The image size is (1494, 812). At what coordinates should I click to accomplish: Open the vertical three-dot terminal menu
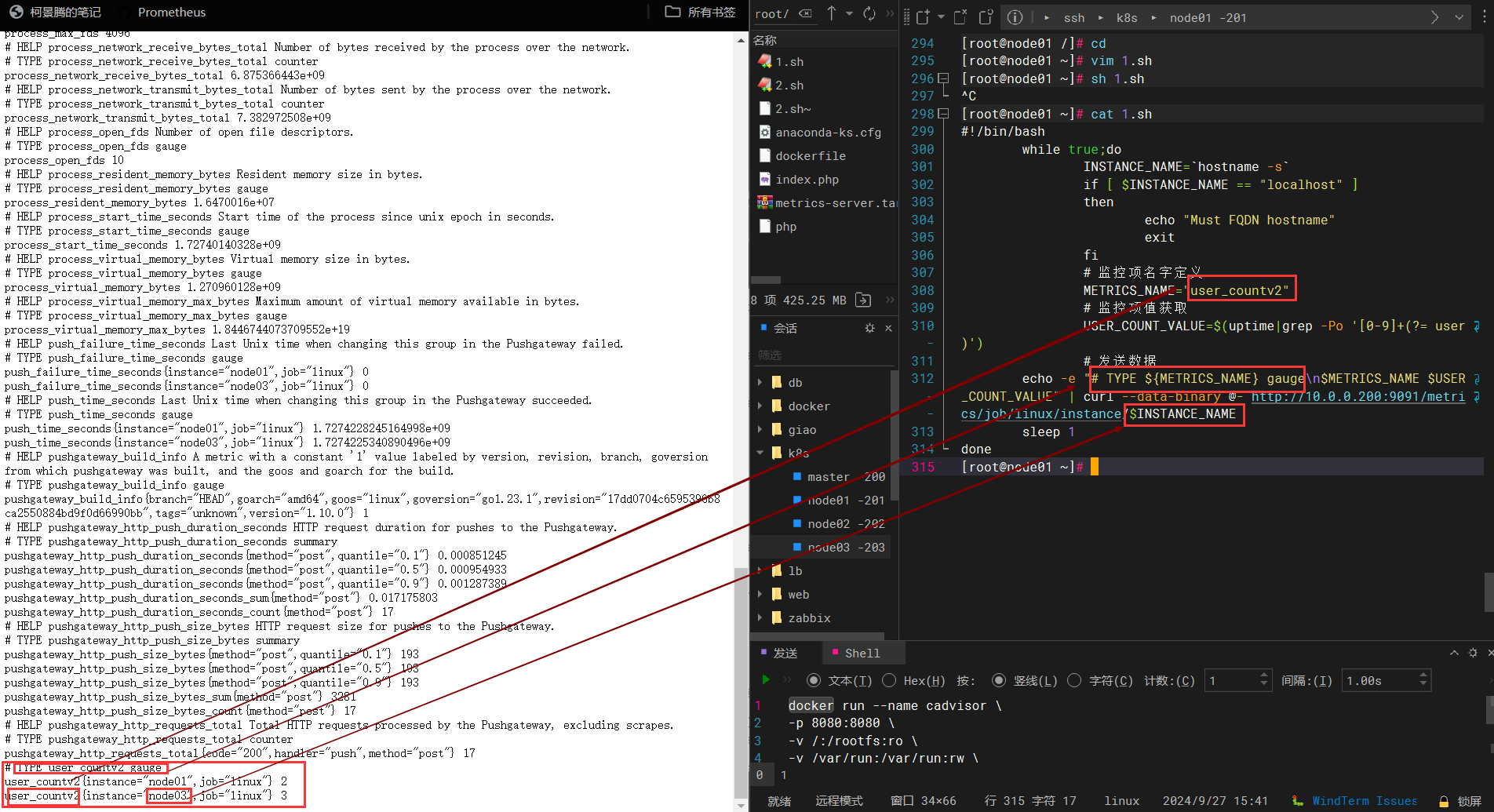point(1485,17)
